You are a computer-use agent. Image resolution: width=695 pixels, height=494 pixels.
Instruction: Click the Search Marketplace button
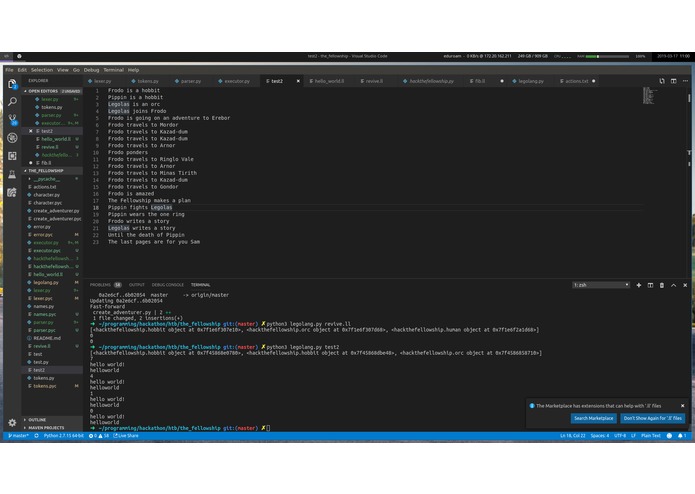[593, 418]
